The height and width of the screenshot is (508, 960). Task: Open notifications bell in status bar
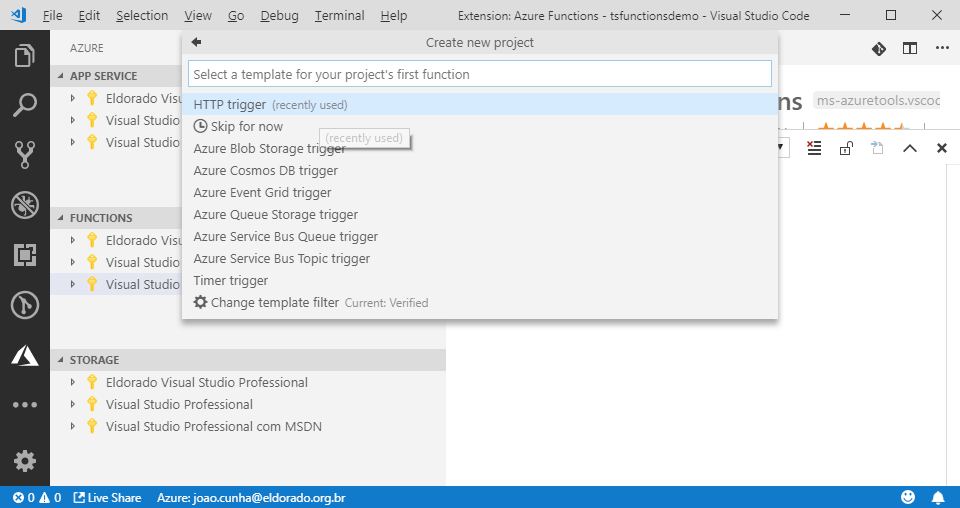pos(938,497)
